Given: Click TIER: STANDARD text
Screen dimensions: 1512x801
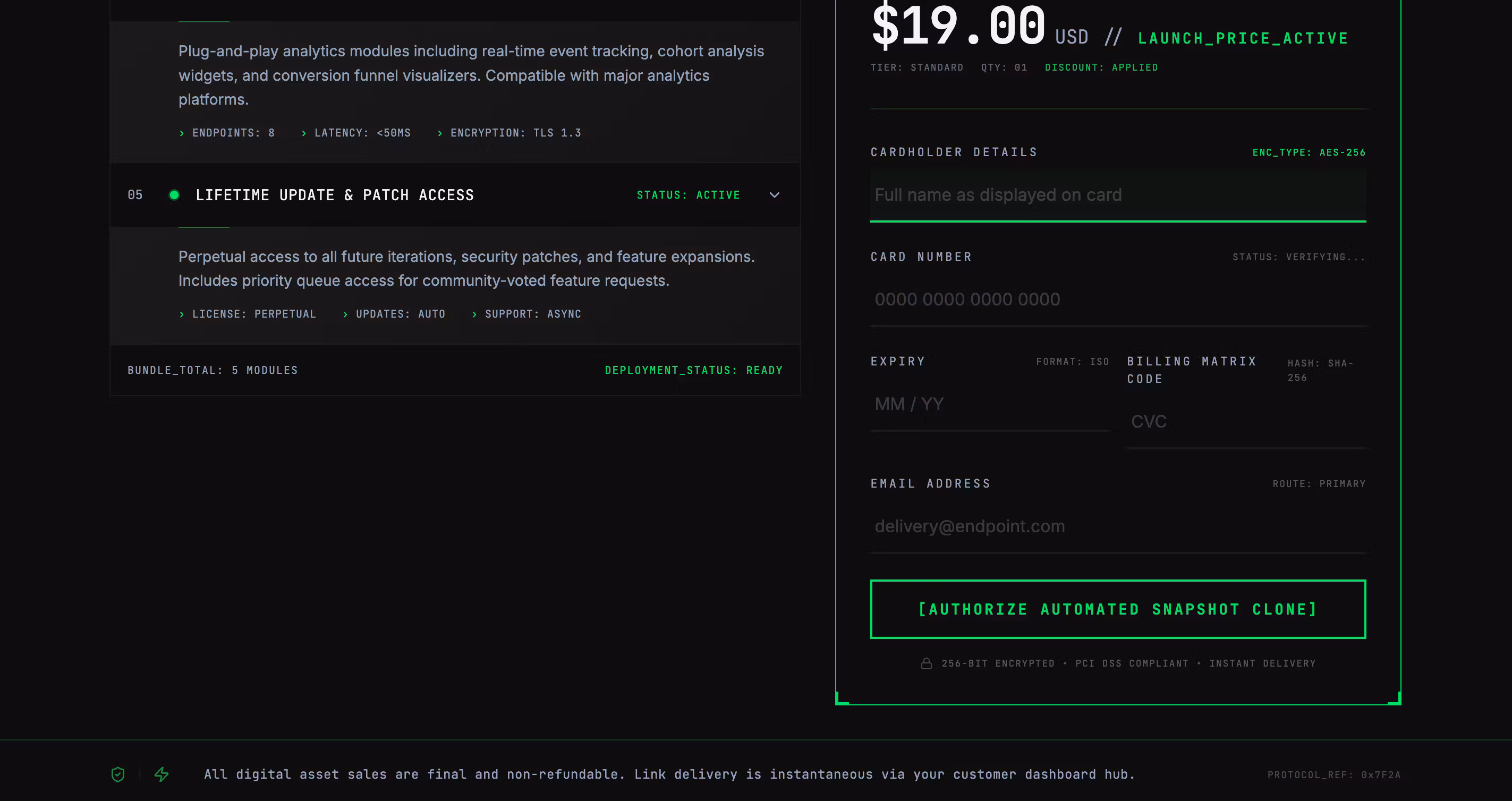Looking at the screenshot, I should (x=916, y=67).
